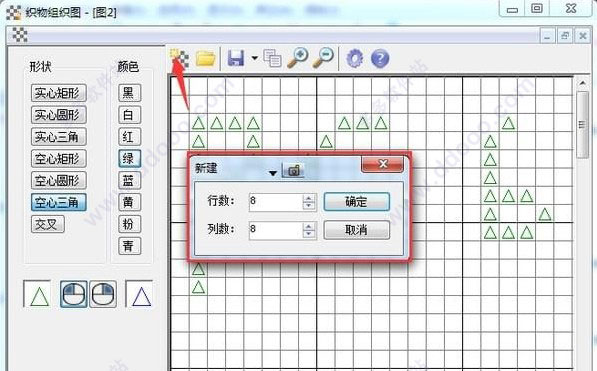Select the 空心三角 shape
Viewport: 597px width, 371px height.
click(59, 202)
